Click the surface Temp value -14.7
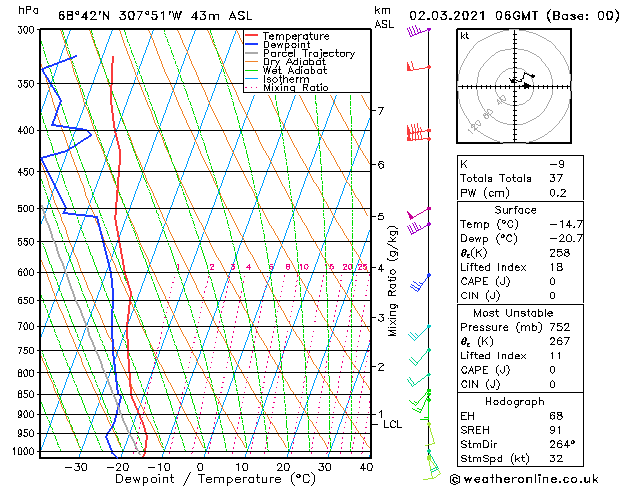This screenshot has width=629, height=486. (566, 224)
